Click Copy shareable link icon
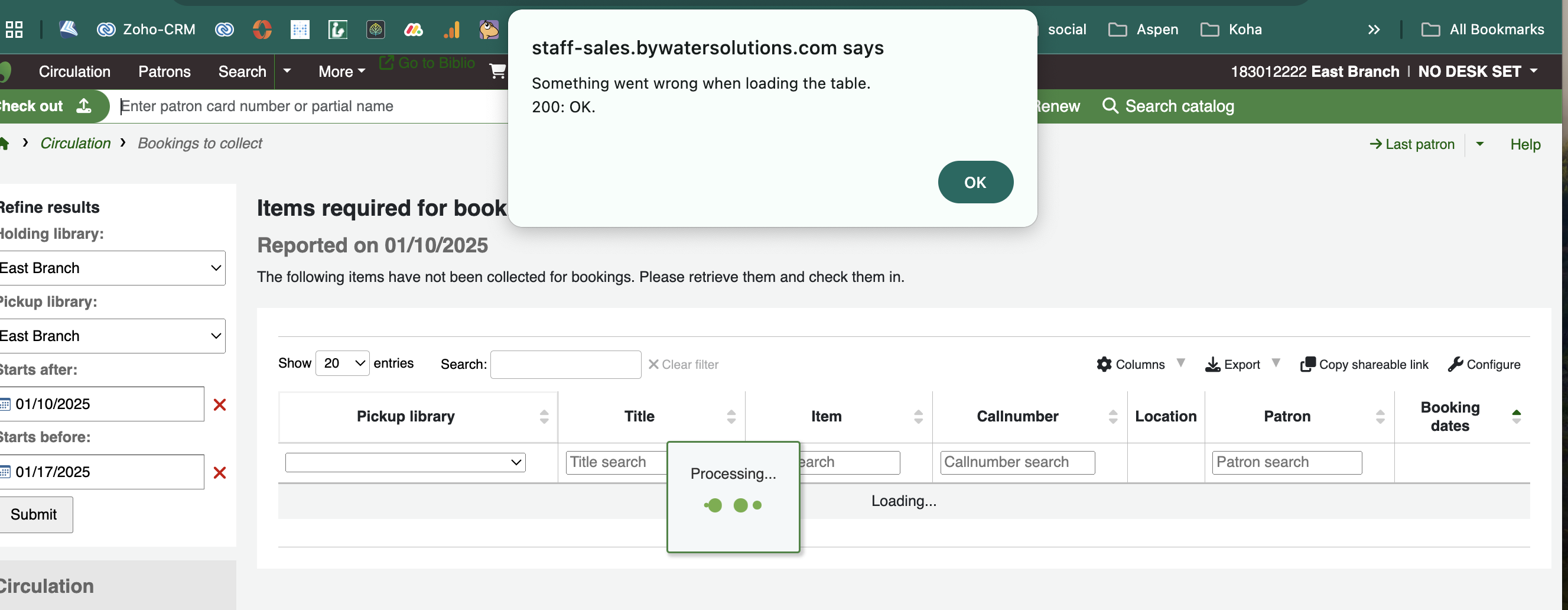Screen dimensions: 1568x610 pyautogui.click(x=1307, y=364)
